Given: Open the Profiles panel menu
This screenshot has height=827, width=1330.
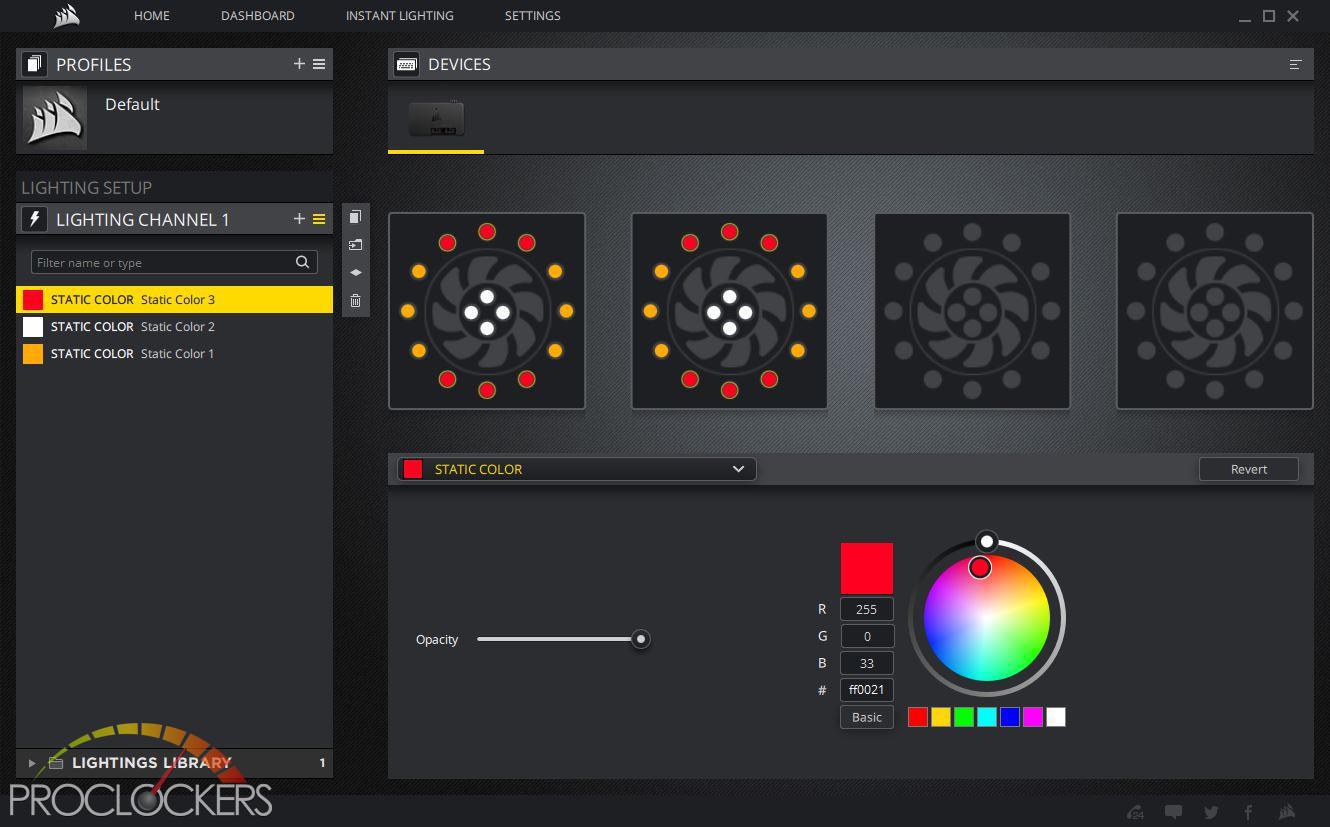Looking at the screenshot, I should (x=319, y=63).
